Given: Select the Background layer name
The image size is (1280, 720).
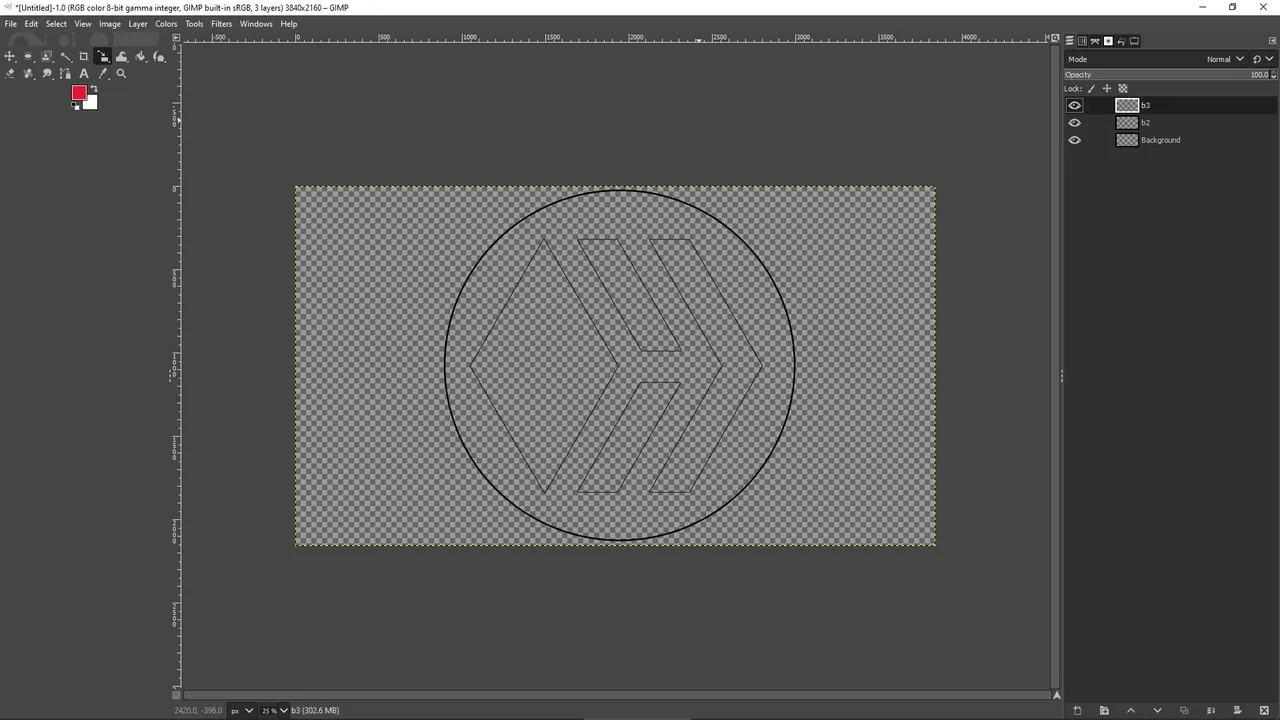Looking at the screenshot, I should (x=1160, y=140).
